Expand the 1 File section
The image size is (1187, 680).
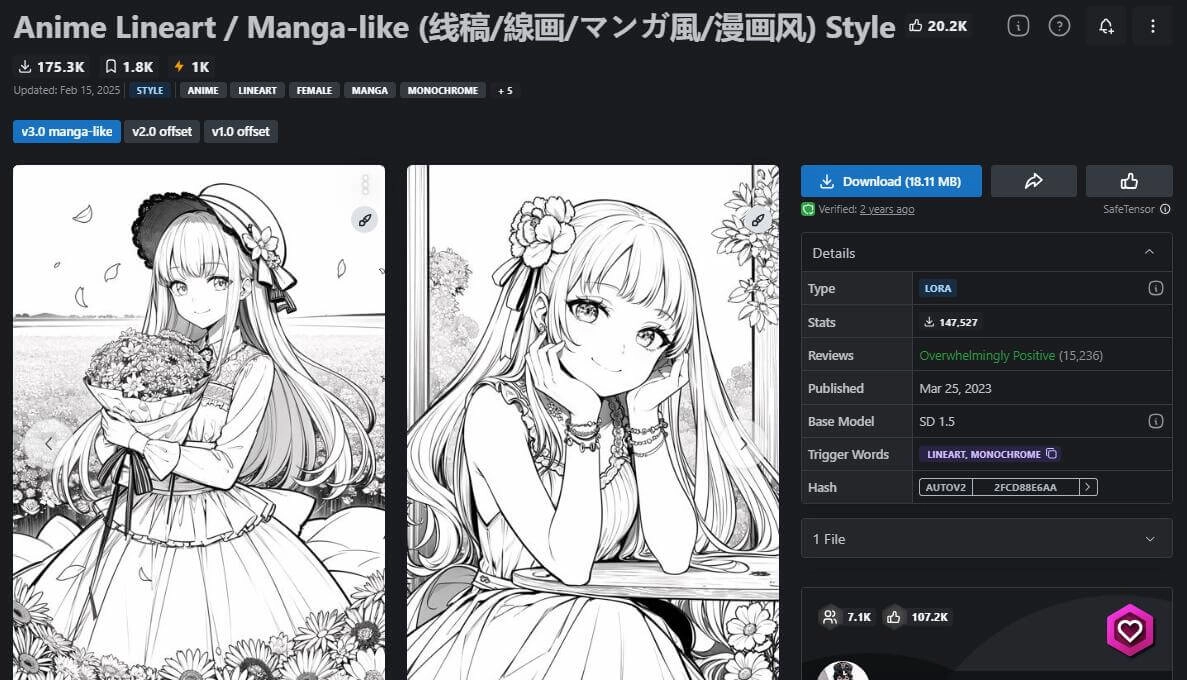pyautogui.click(x=1150, y=539)
